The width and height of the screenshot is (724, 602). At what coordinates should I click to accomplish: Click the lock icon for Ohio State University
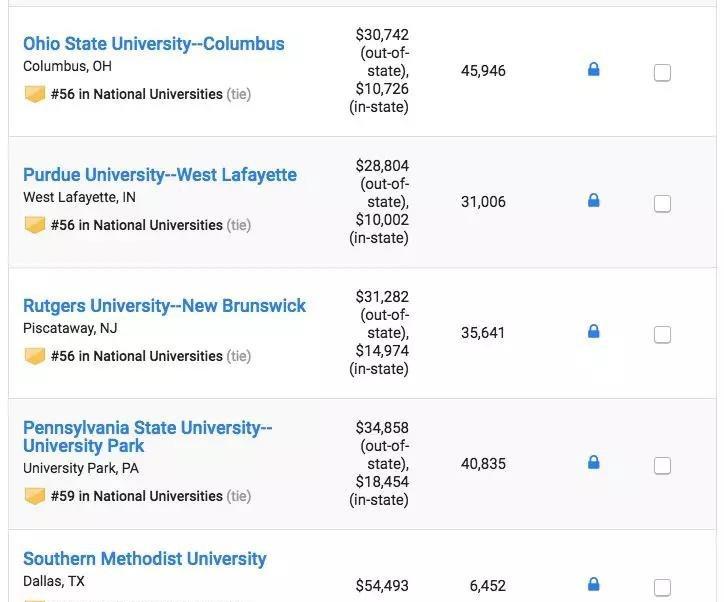(593, 70)
